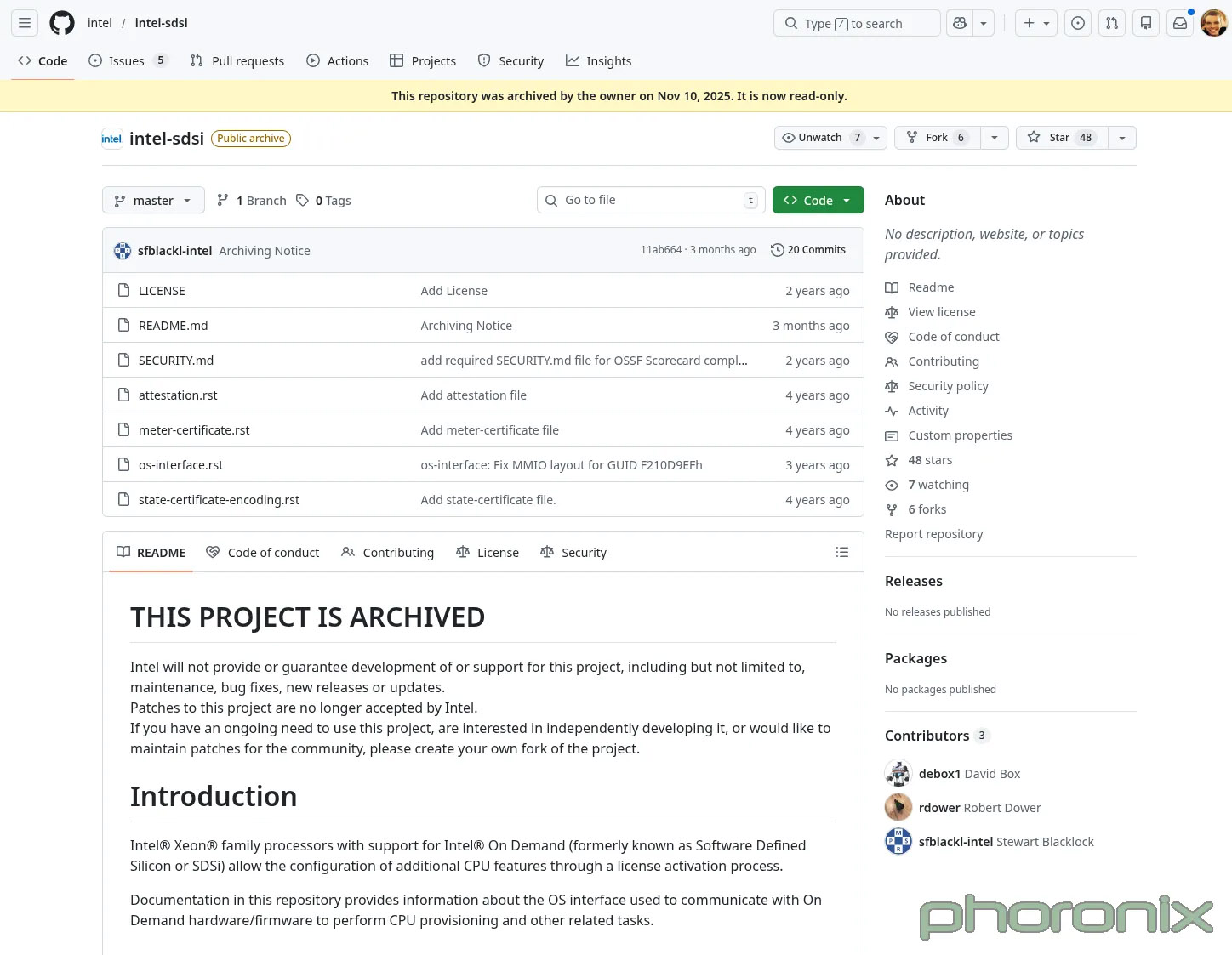Image resolution: width=1232 pixels, height=955 pixels.
Task: Open the os-interface.rst file
Action: point(180,465)
